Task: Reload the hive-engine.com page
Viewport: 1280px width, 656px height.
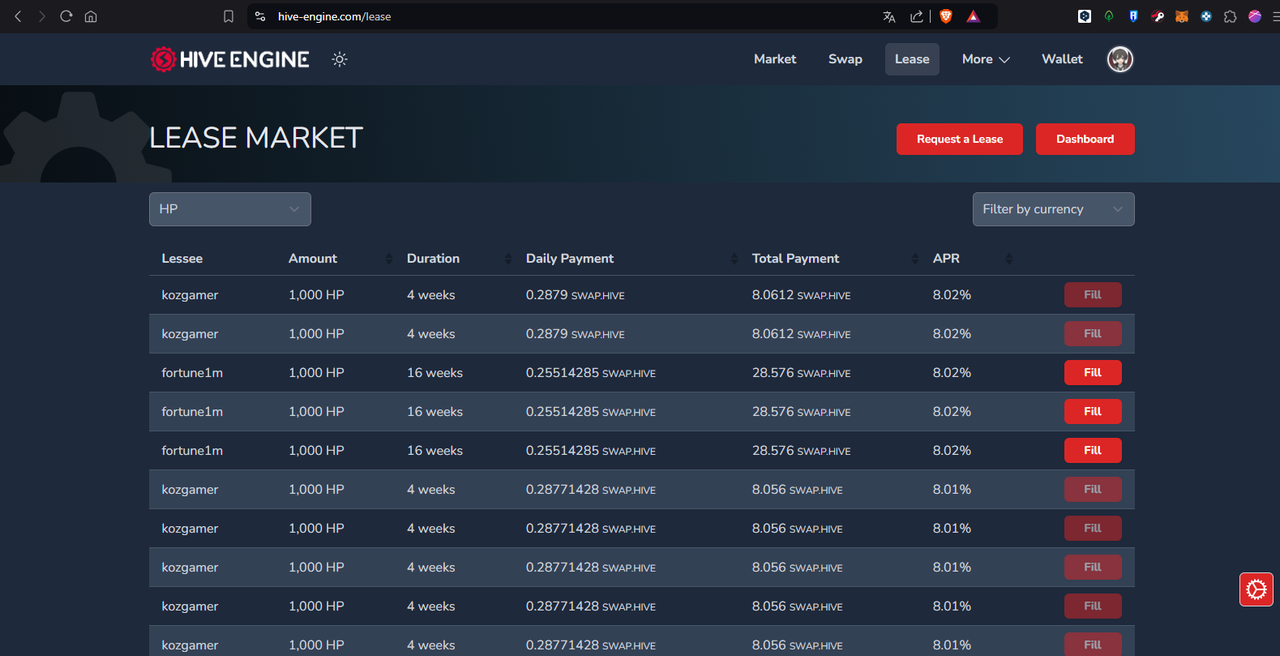Action: pos(66,16)
